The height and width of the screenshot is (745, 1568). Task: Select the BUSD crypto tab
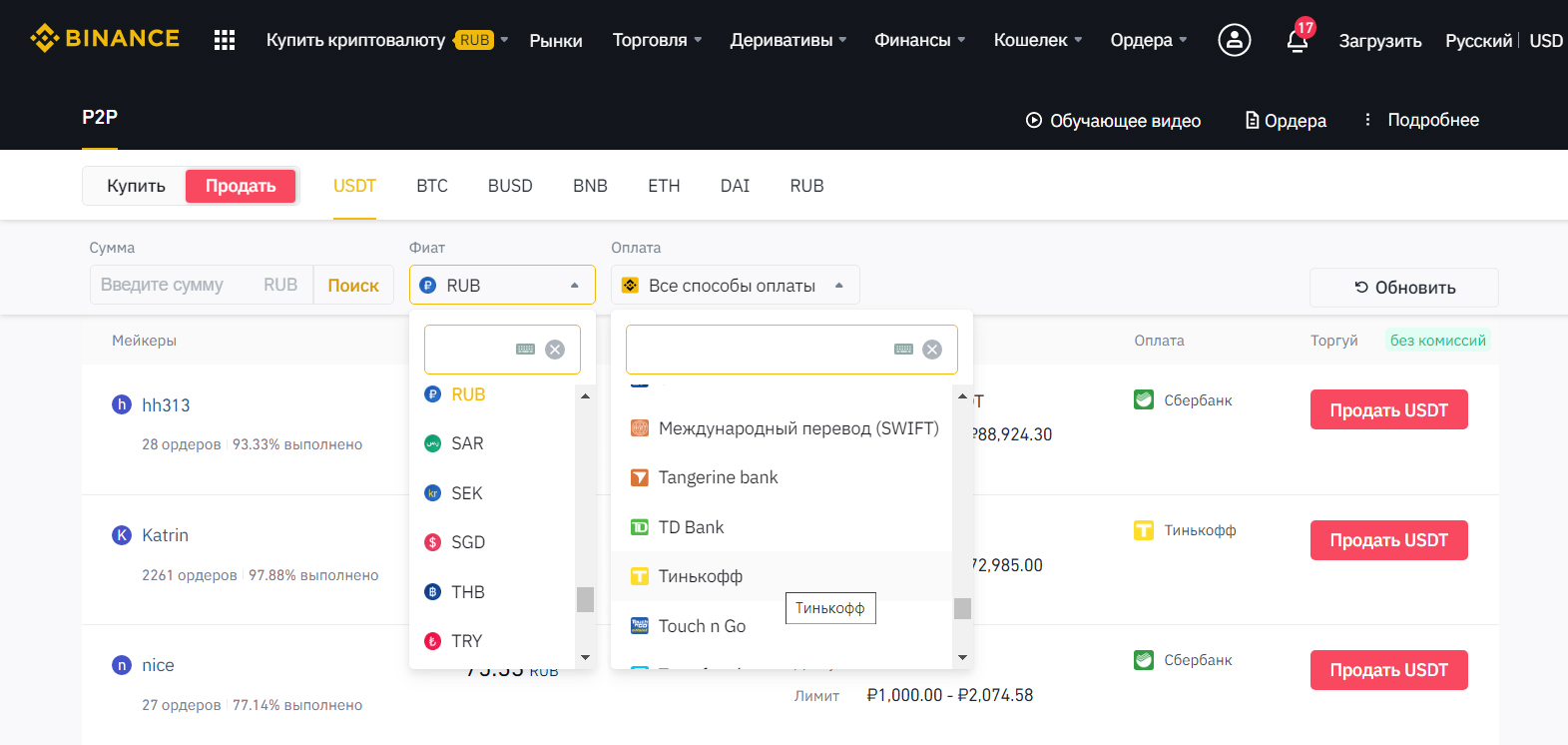(510, 186)
